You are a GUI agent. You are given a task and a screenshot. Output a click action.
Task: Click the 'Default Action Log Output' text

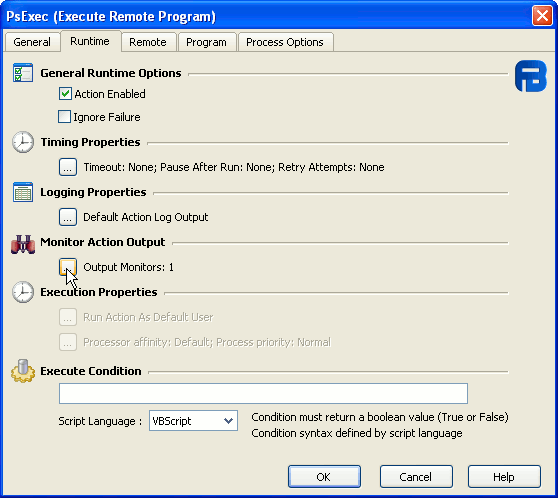point(146,217)
